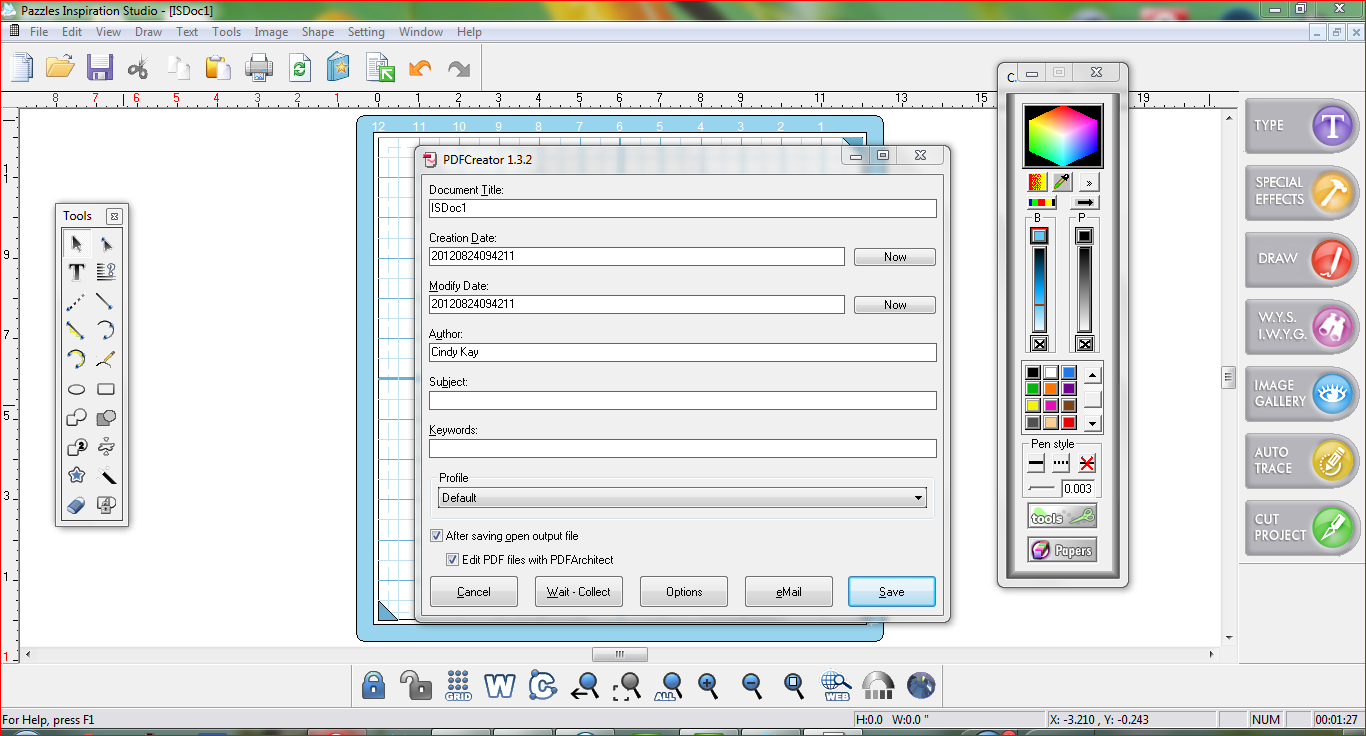The height and width of the screenshot is (736, 1366).
Task: Click the Grid icon in the bottom toolbar
Action: pos(458,686)
